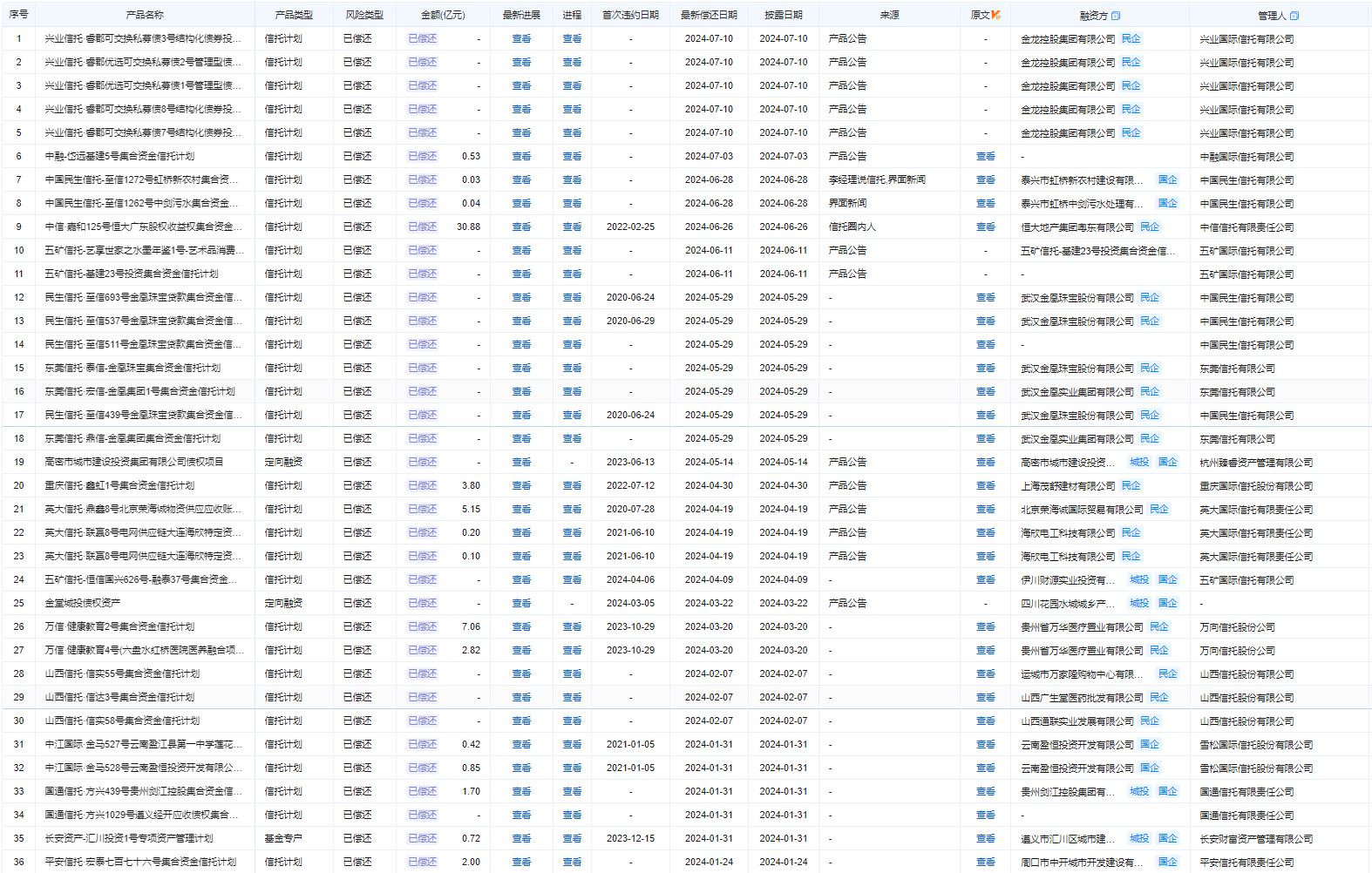Click first default date 2022-07-12

(630, 486)
